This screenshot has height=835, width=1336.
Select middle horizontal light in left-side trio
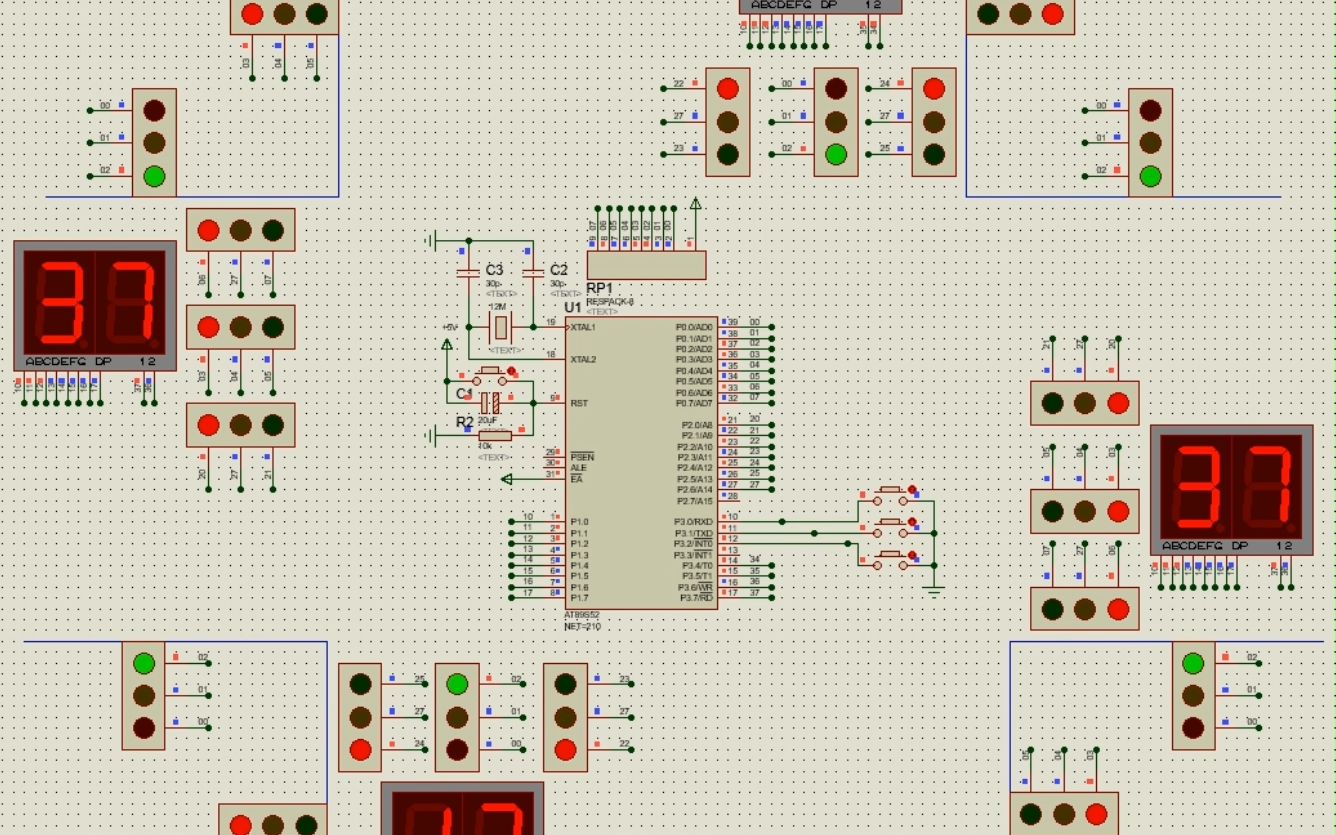coord(241,327)
